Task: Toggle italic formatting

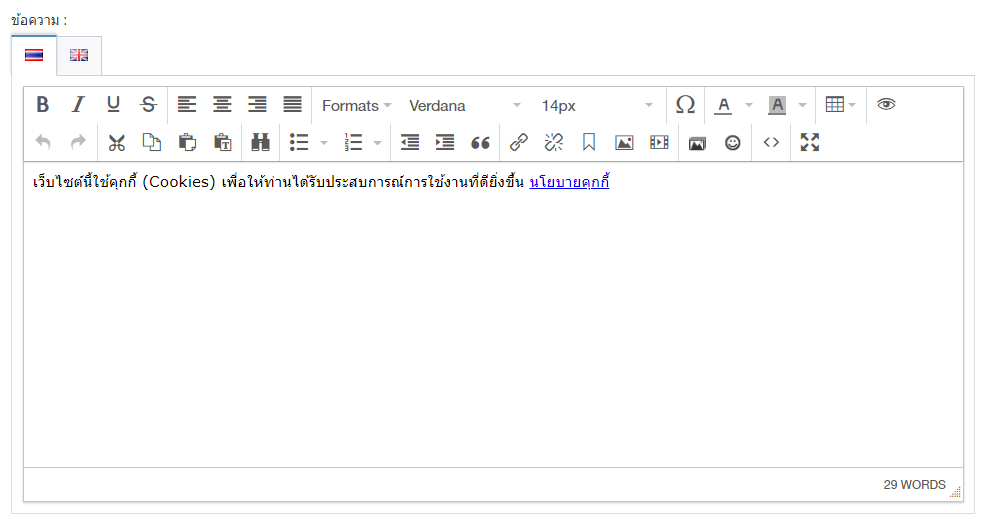Action: pyautogui.click(x=78, y=105)
